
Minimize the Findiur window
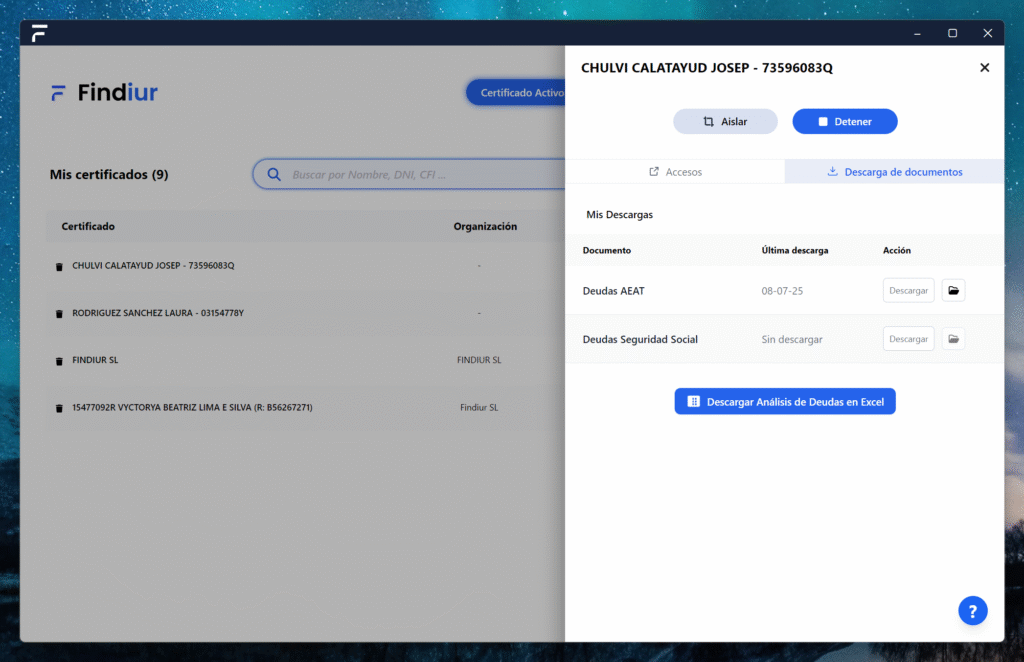[x=918, y=33]
